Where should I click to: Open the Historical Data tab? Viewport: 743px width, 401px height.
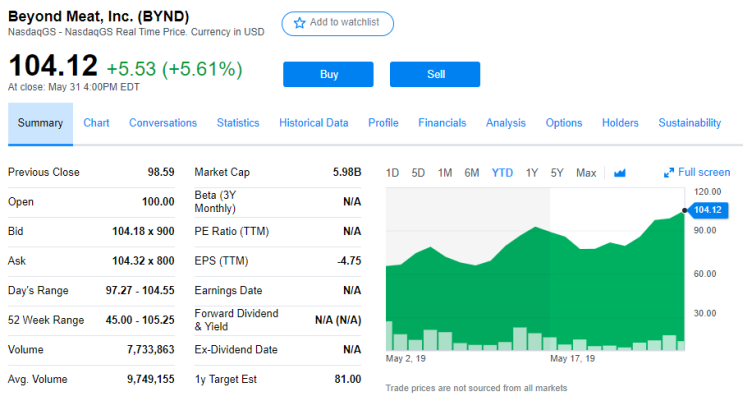coord(314,123)
